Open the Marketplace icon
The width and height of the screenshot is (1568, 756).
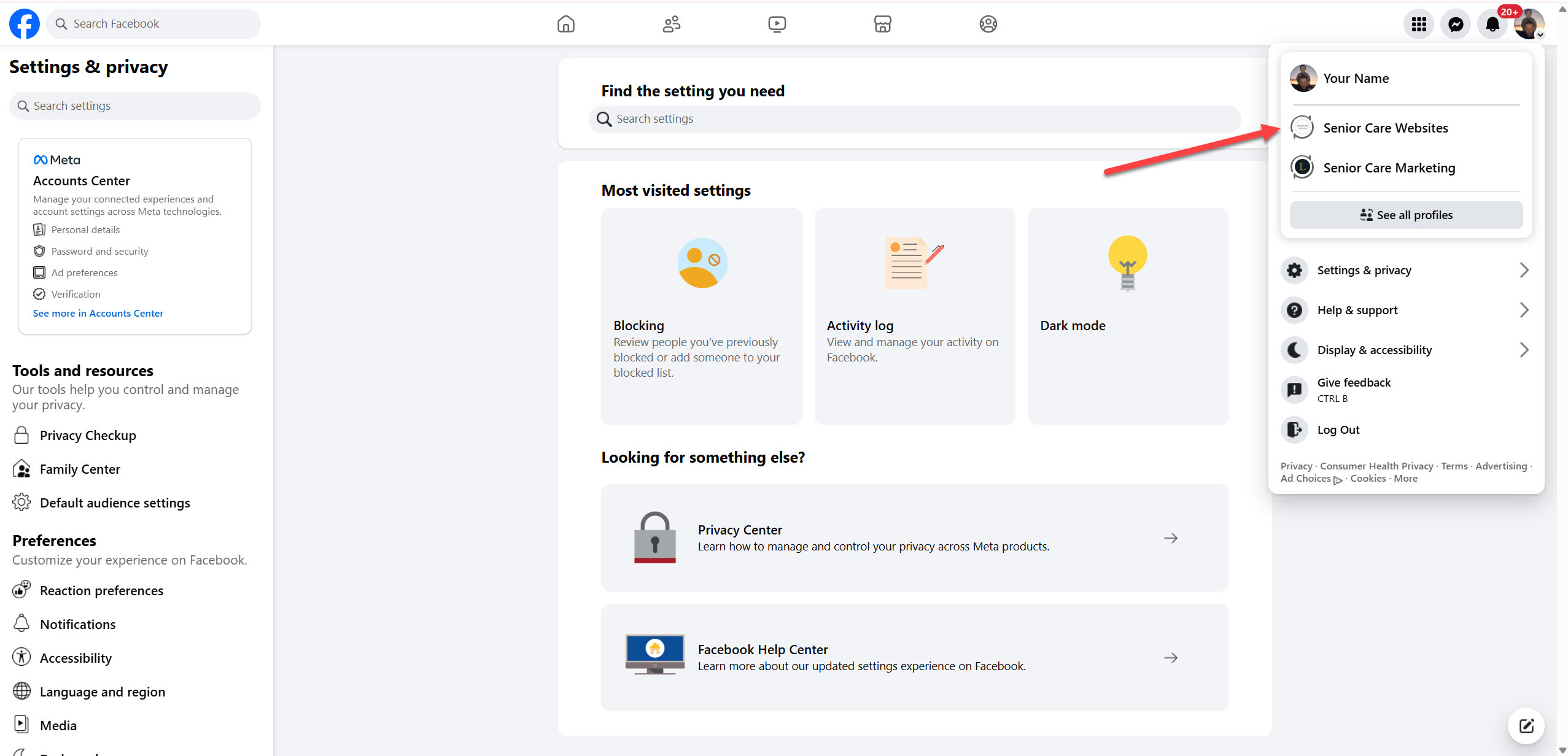coord(882,24)
